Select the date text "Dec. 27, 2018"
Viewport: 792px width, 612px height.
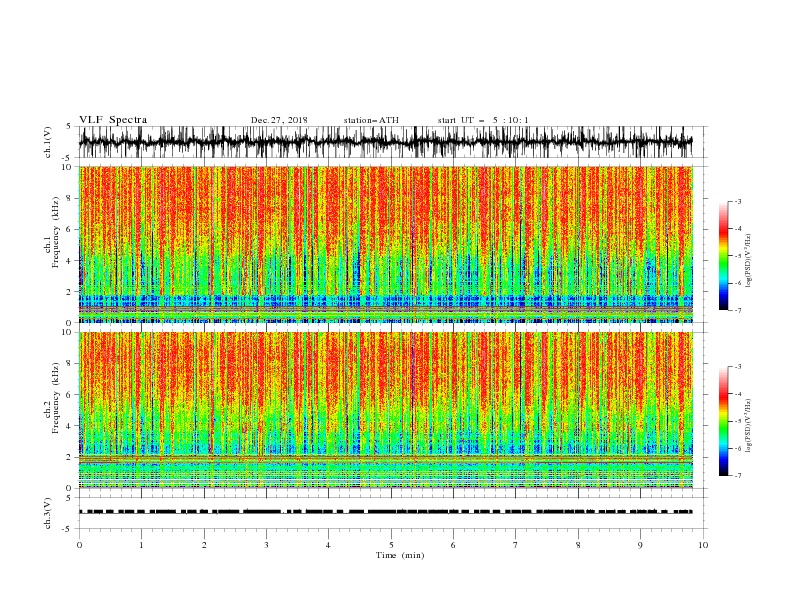(x=279, y=120)
